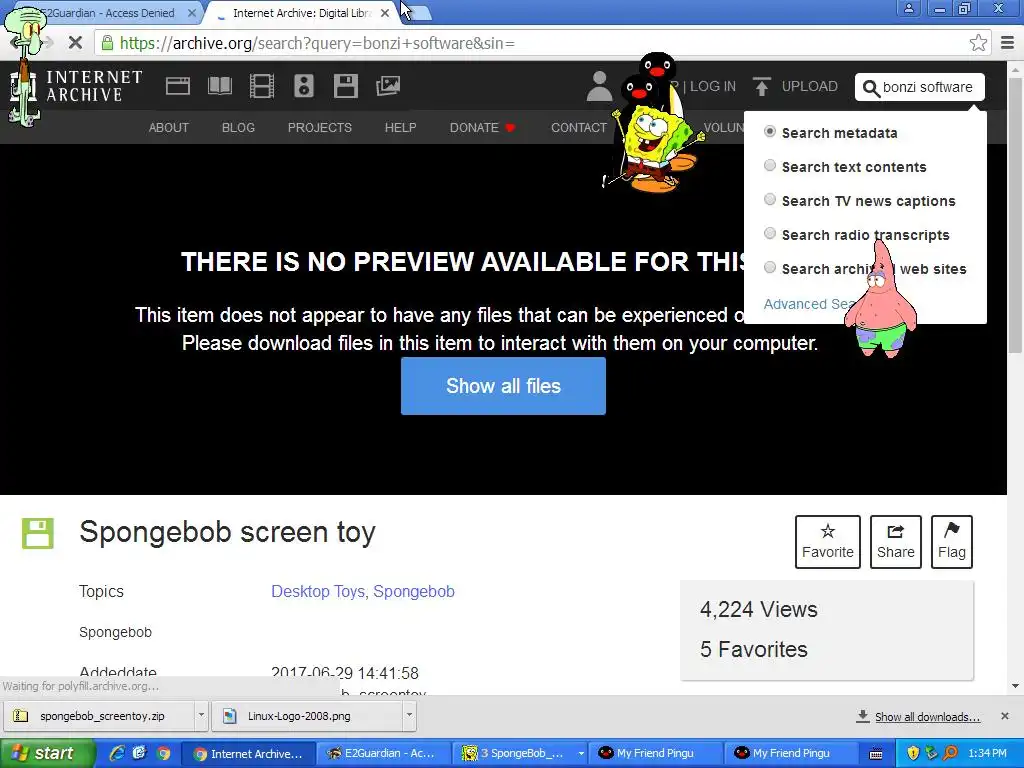Click the Internet Archive taskbar button
Viewport: 1024px width, 768px height.
pyautogui.click(x=248, y=754)
